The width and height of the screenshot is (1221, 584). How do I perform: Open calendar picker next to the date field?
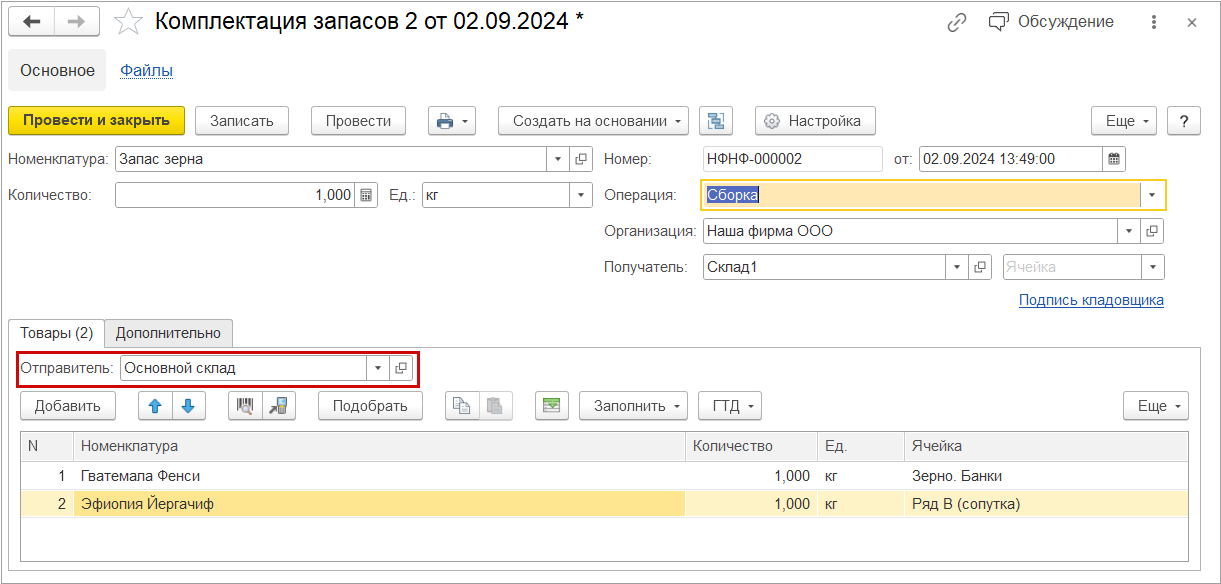pos(1114,158)
